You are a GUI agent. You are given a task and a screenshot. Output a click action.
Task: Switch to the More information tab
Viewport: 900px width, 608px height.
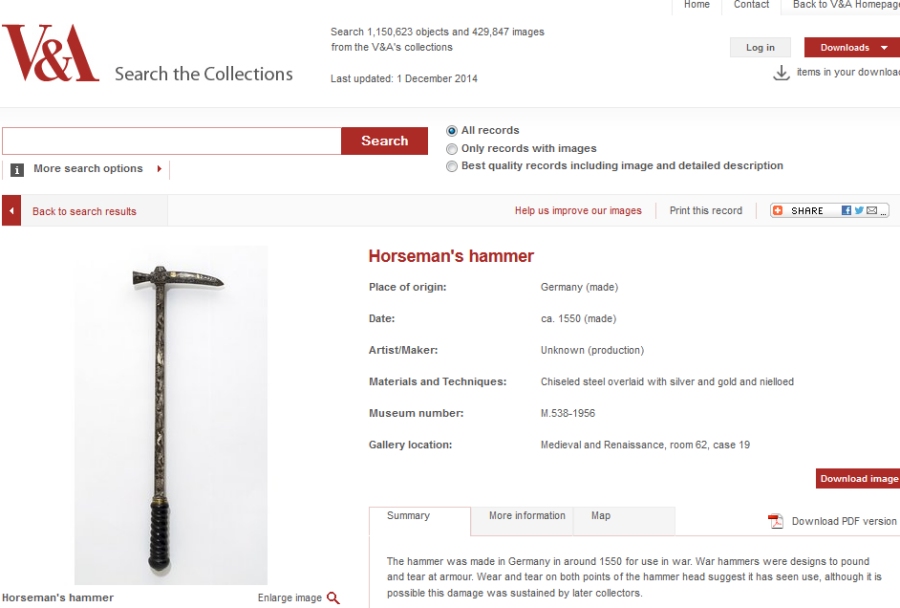coord(527,516)
